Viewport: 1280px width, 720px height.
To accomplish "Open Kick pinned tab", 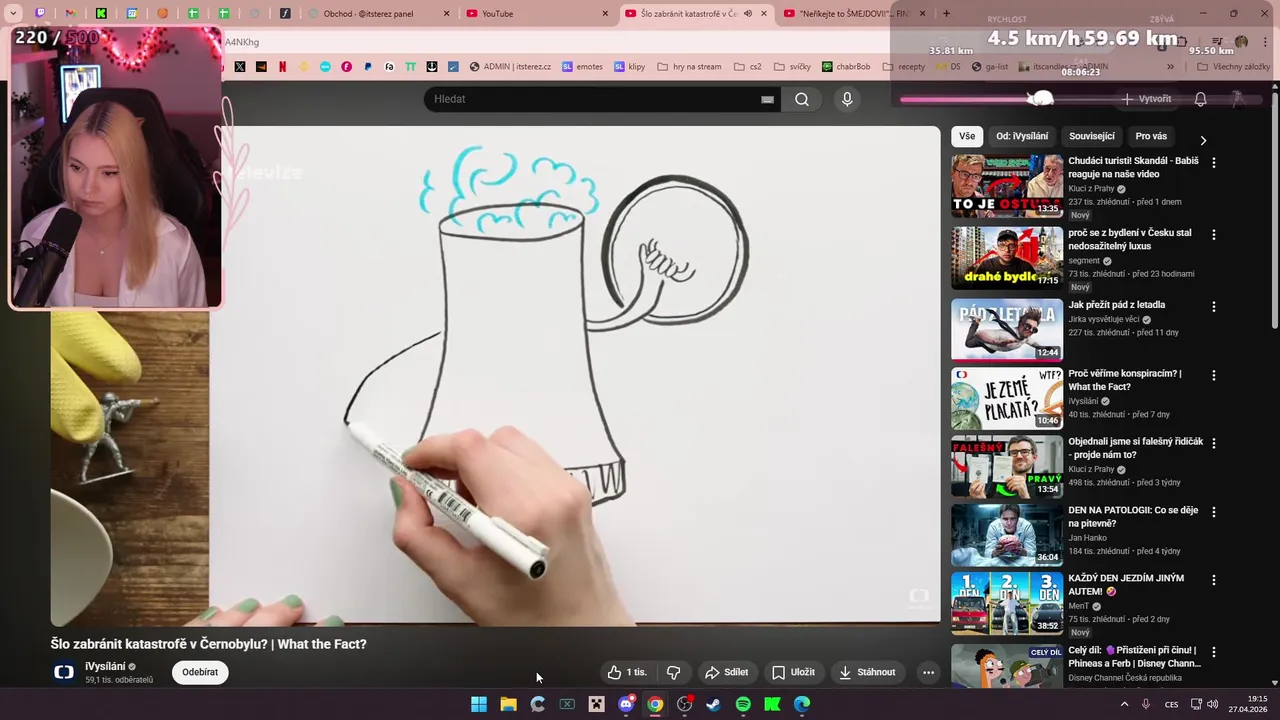I will (x=101, y=14).
